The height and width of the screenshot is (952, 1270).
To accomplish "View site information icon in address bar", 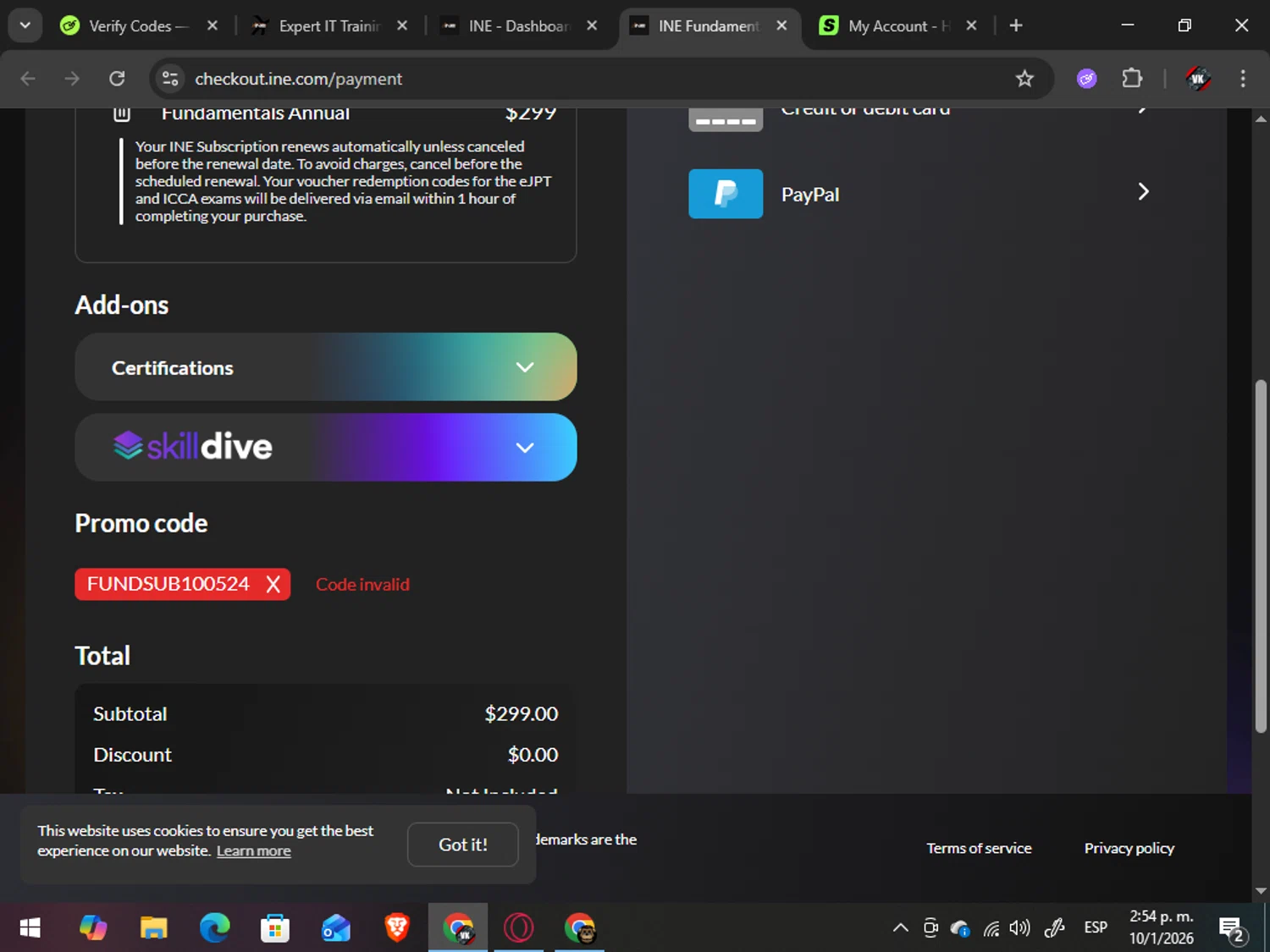I will (x=170, y=79).
